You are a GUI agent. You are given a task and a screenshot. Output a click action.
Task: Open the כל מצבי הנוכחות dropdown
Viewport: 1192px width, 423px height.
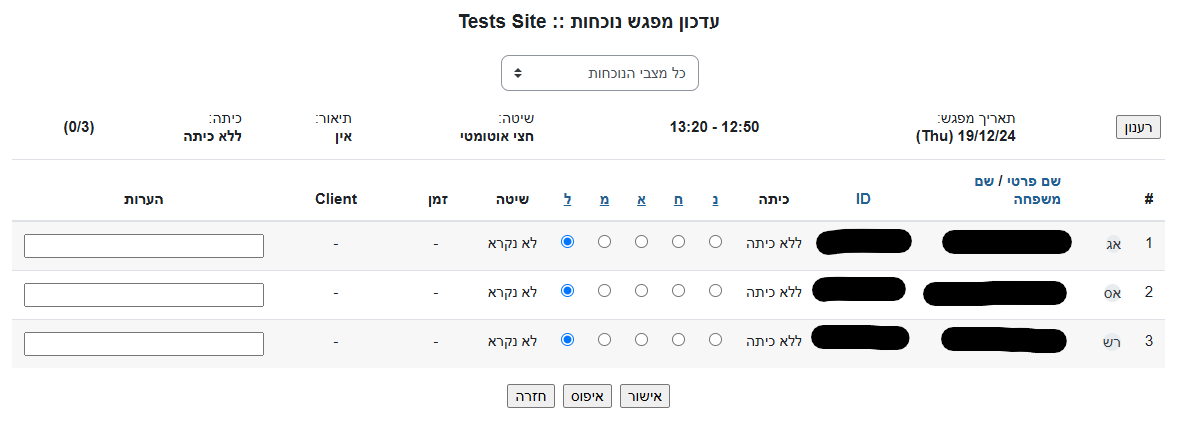[x=599, y=73]
